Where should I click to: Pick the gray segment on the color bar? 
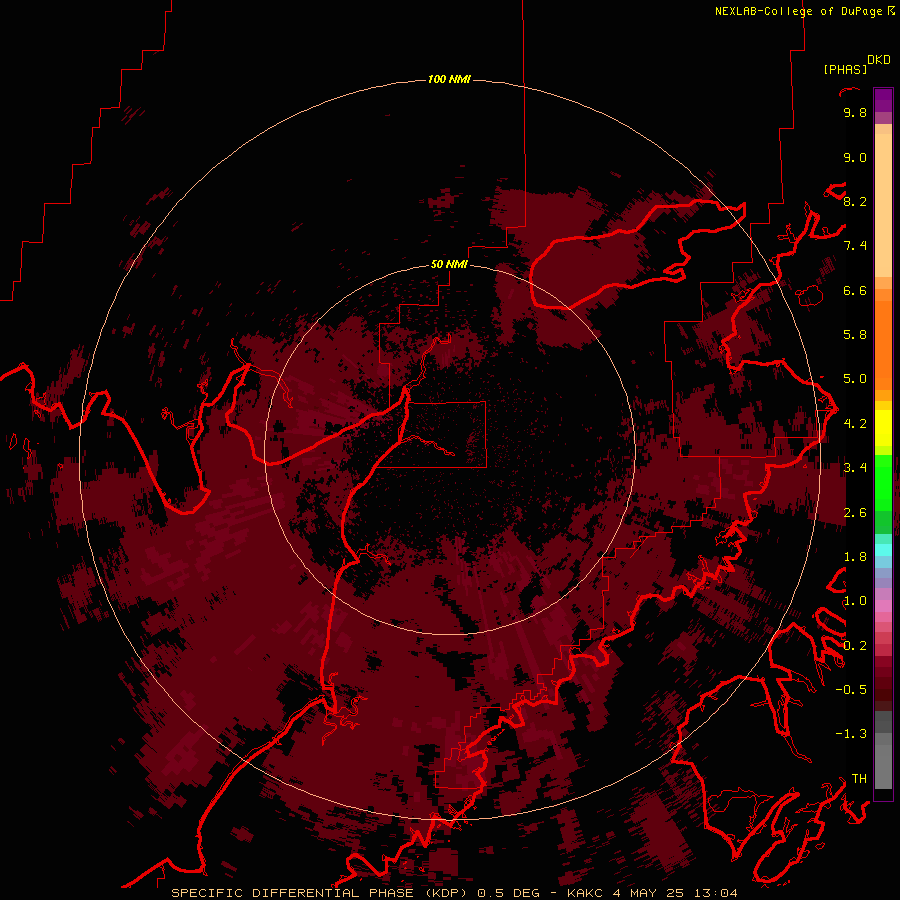click(883, 750)
